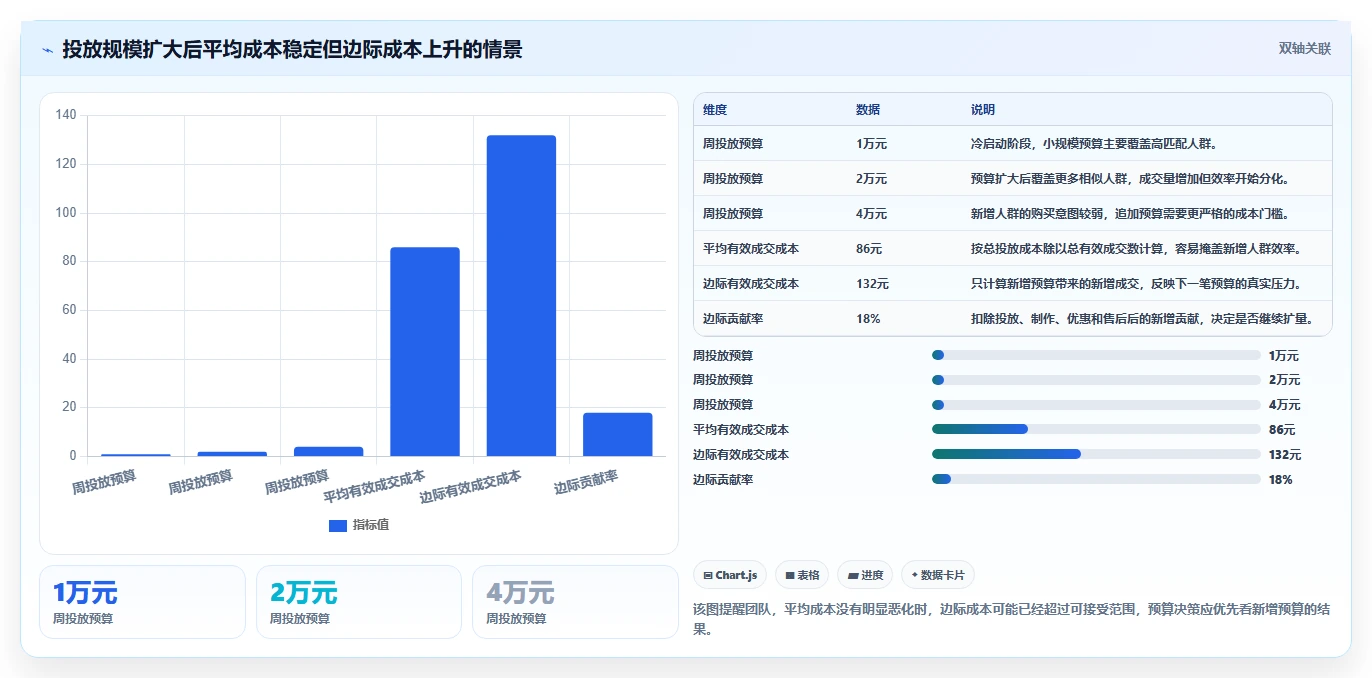Click the 平均有效成交成本 progress bar
This screenshot has height=678, width=1372.
[x=1096, y=429]
